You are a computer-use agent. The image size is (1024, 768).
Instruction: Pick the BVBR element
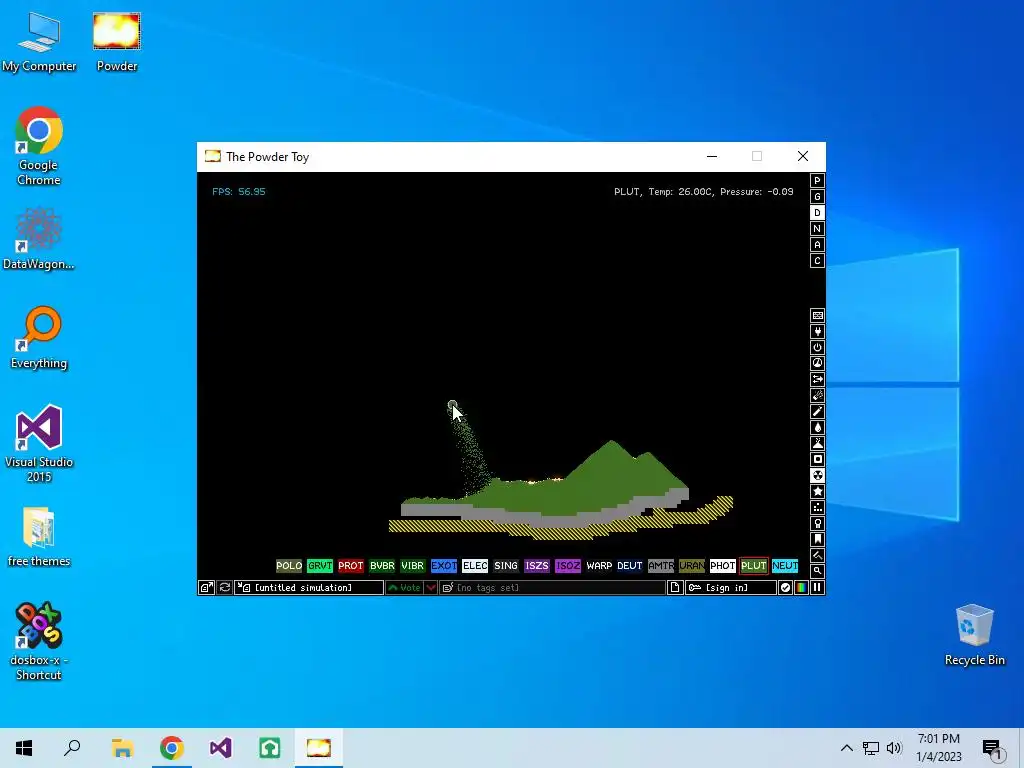[382, 566]
